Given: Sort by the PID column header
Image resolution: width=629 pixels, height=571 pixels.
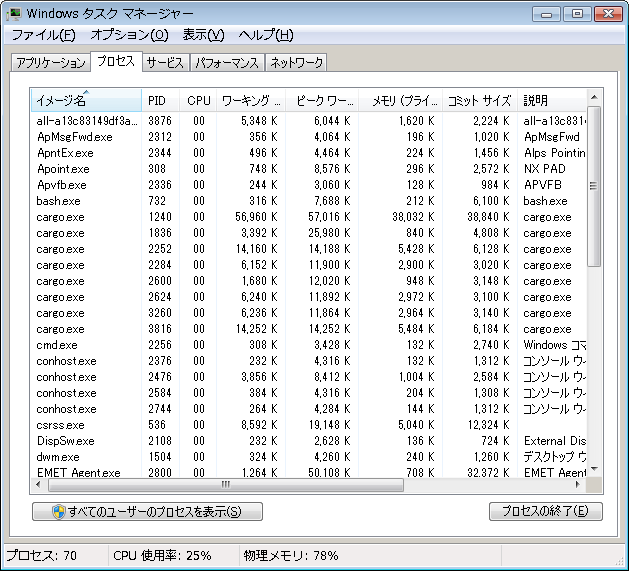Looking at the screenshot, I should (160, 100).
